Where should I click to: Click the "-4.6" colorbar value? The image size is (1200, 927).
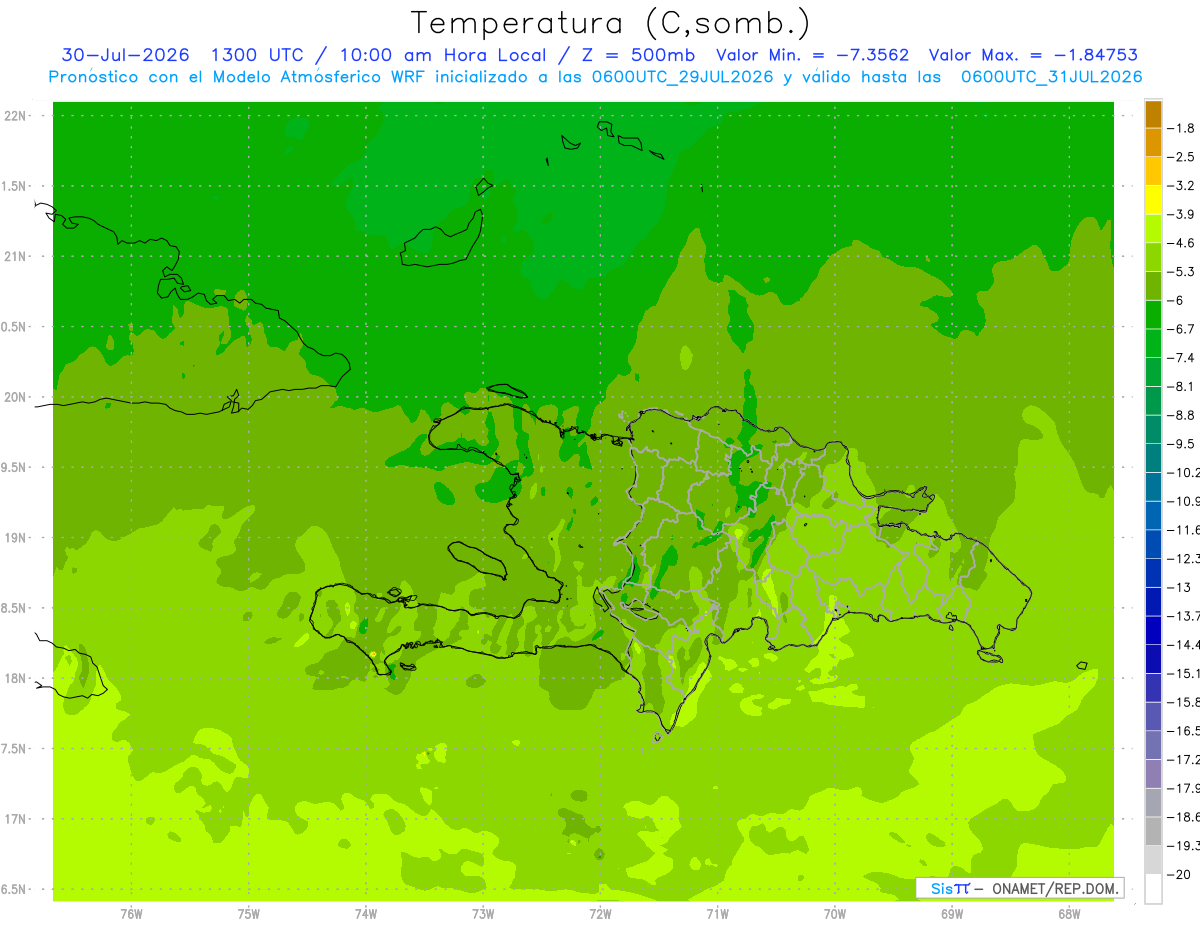tap(1181, 243)
